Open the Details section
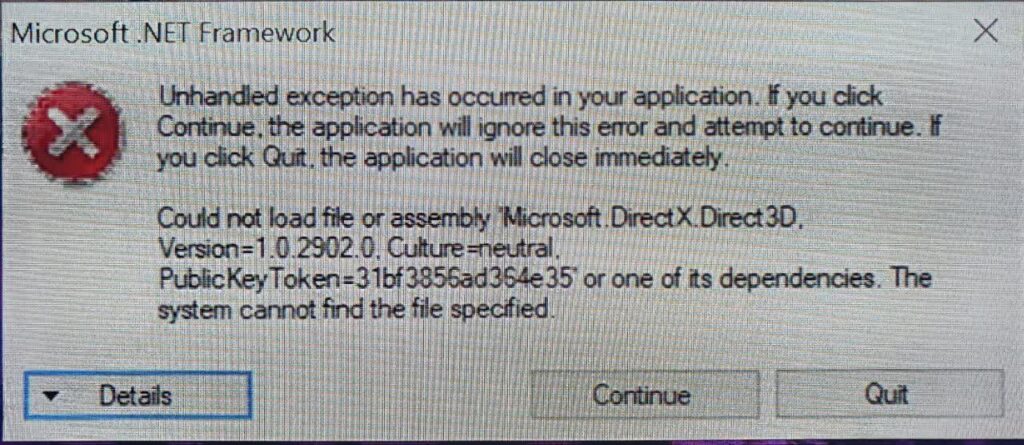 click(137, 395)
